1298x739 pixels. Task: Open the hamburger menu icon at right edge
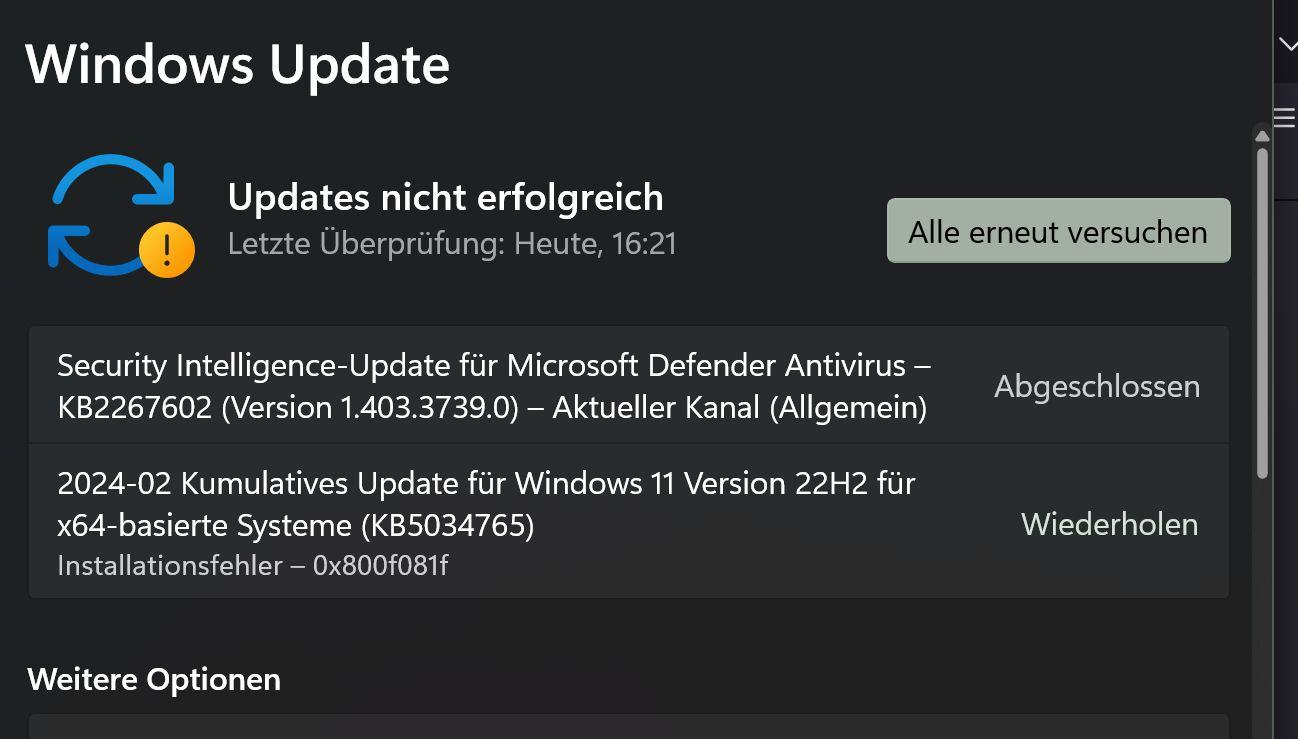point(1285,117)
